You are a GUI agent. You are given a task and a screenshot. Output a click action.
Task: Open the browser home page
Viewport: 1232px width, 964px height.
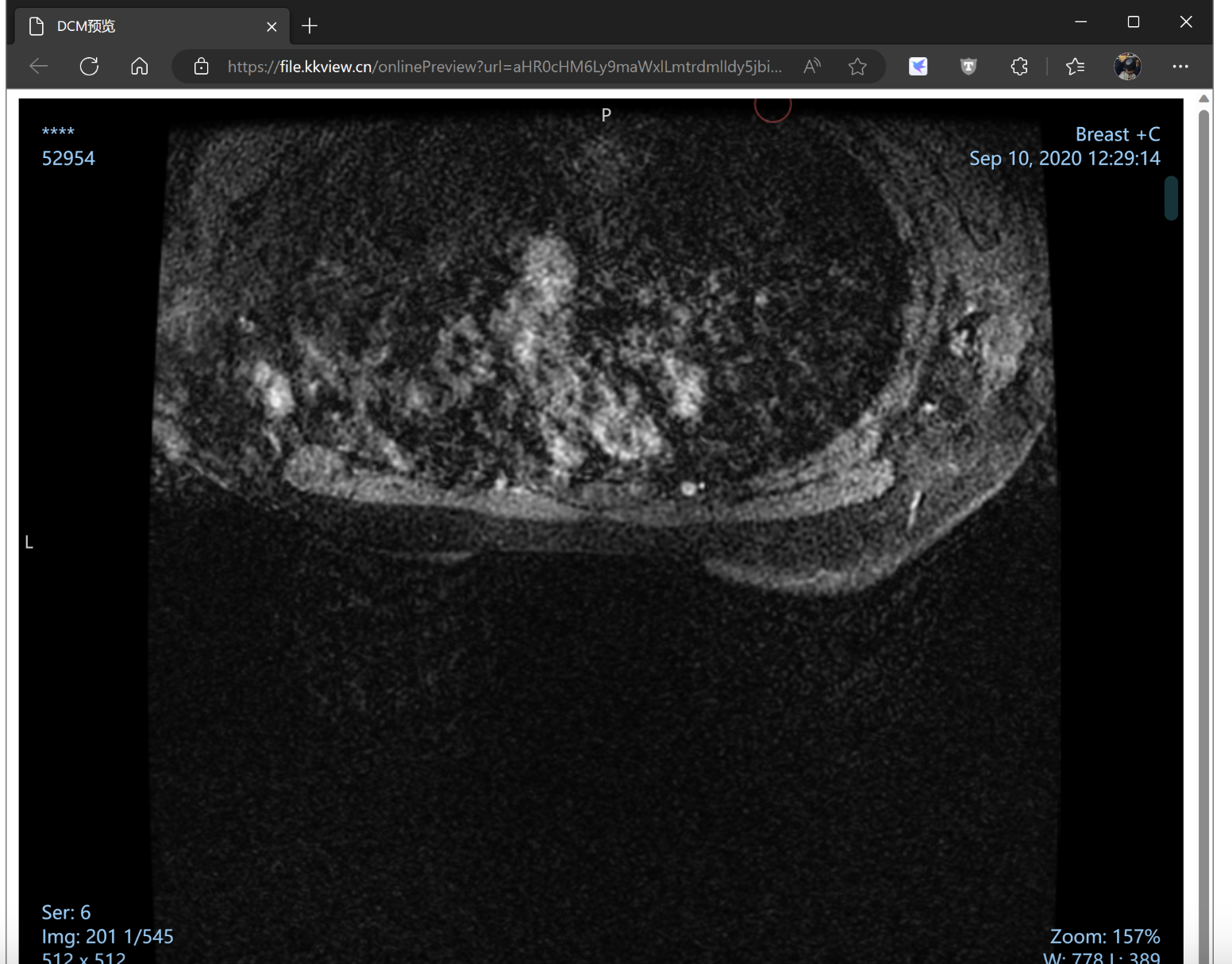[140, 67]
